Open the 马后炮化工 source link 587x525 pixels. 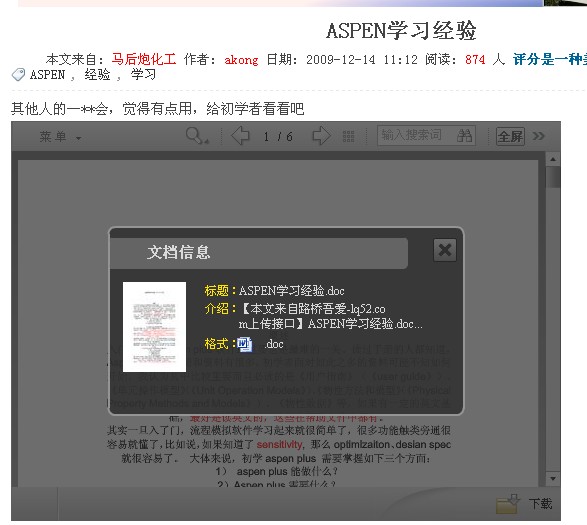144,59
